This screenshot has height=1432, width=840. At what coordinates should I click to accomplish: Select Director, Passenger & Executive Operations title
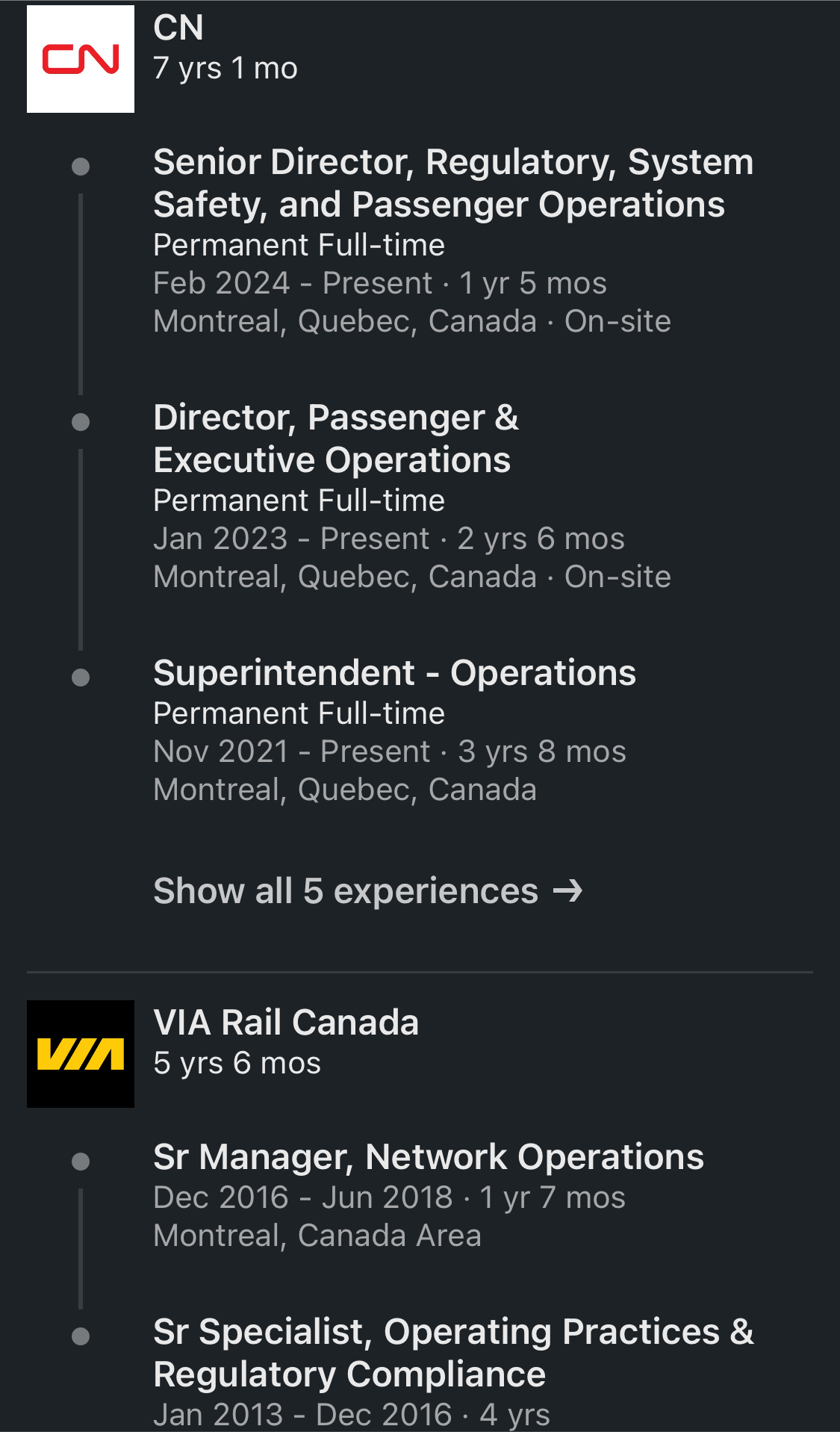coord(335,438)
